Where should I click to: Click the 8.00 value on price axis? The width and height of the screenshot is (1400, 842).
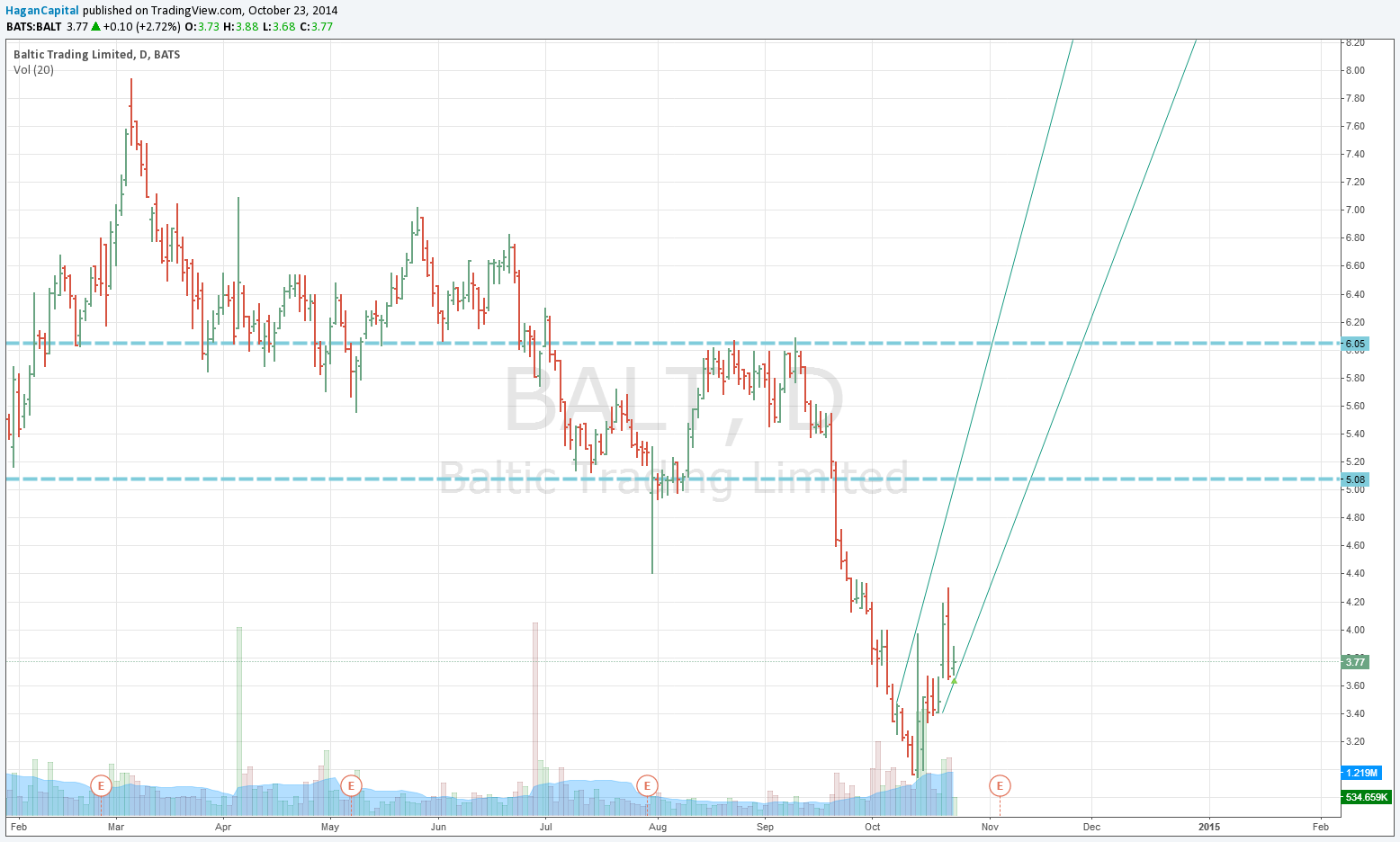(1355, 70)
